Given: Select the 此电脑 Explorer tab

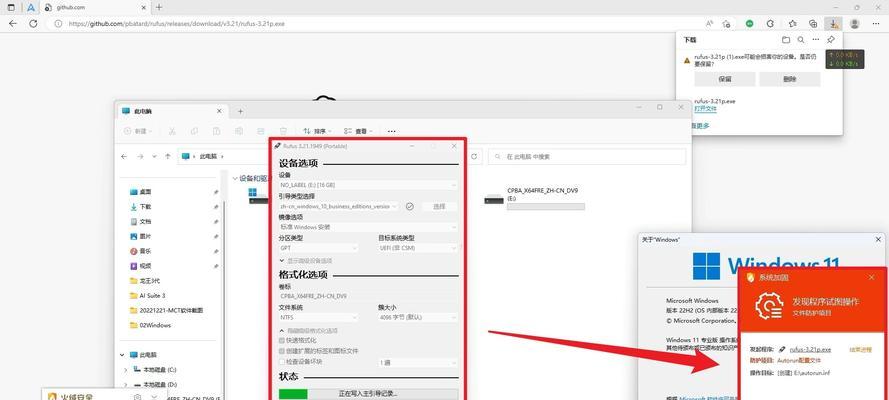Looking at the screenshot, I should point(172,111).
